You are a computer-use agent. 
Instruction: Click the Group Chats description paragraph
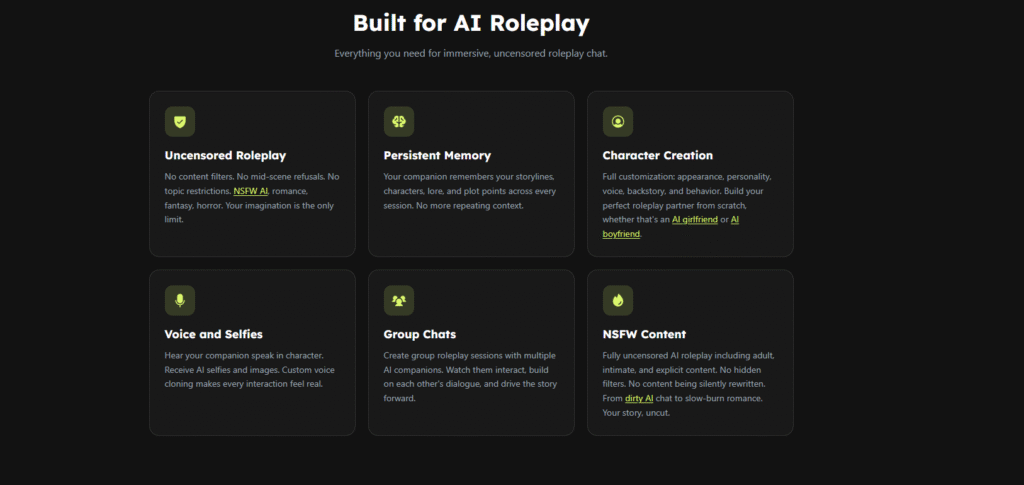click(470, 377)
